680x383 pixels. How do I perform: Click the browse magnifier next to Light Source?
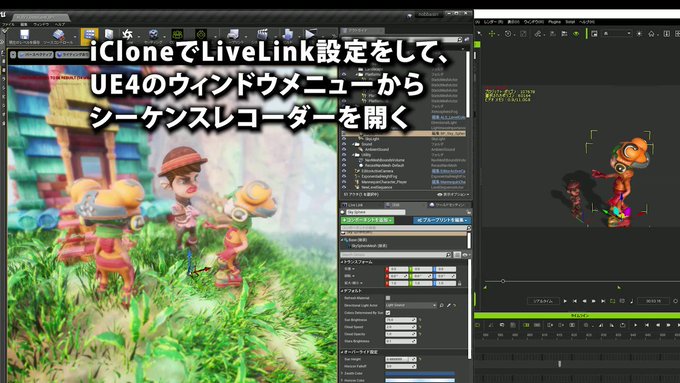click(x=441, y=305)
